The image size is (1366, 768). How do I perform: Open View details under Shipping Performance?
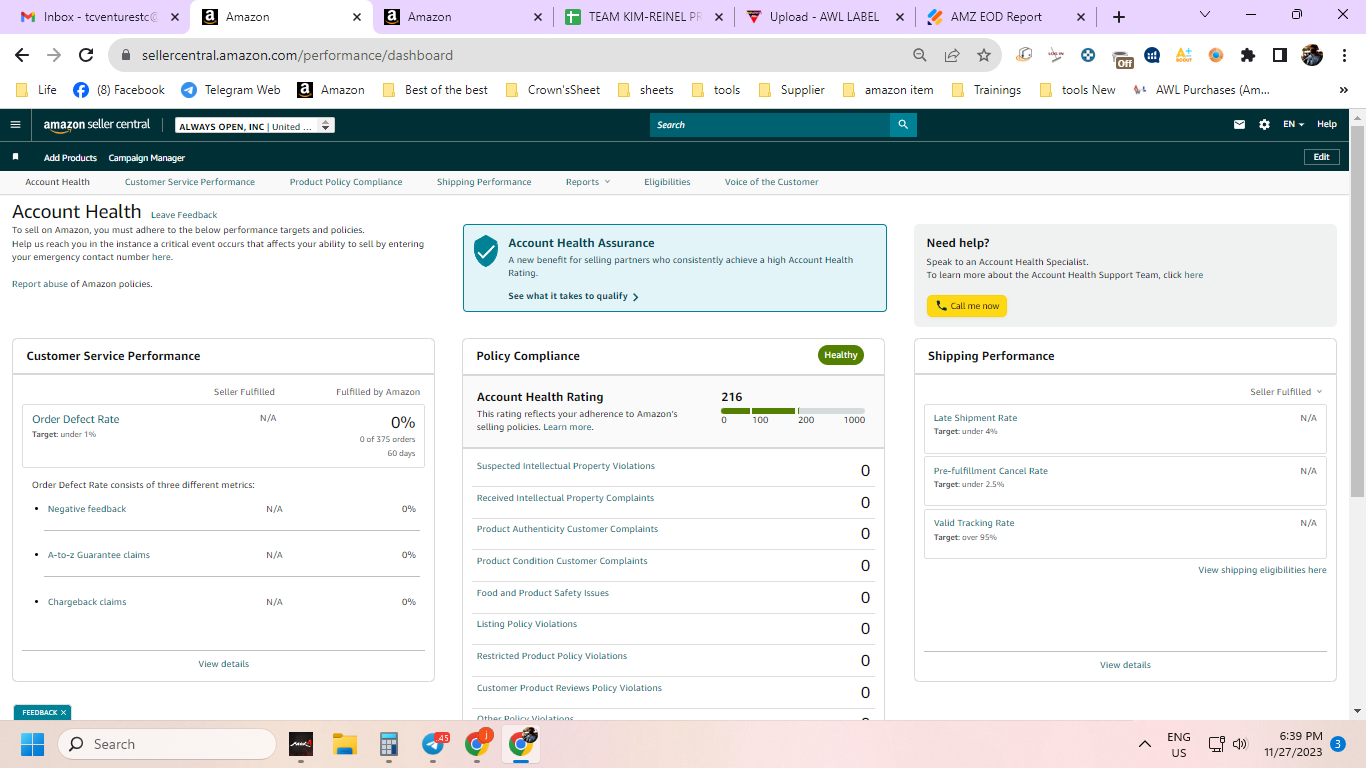(1125, 665)
